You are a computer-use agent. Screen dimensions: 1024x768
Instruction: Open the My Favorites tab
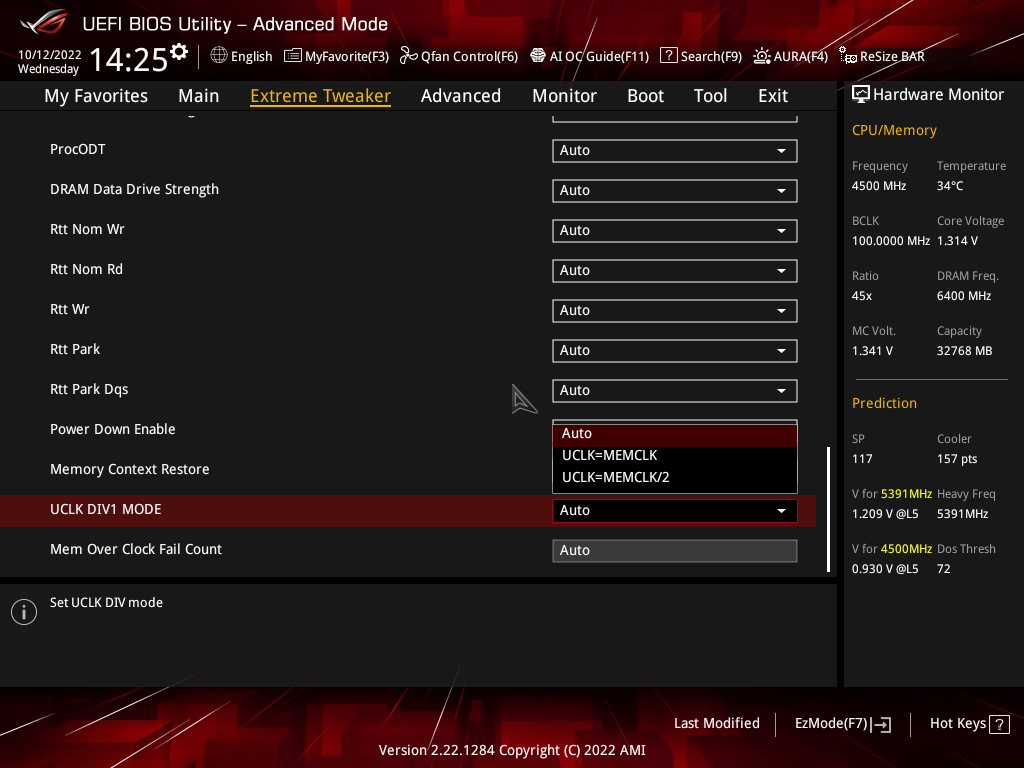[96, 96]
